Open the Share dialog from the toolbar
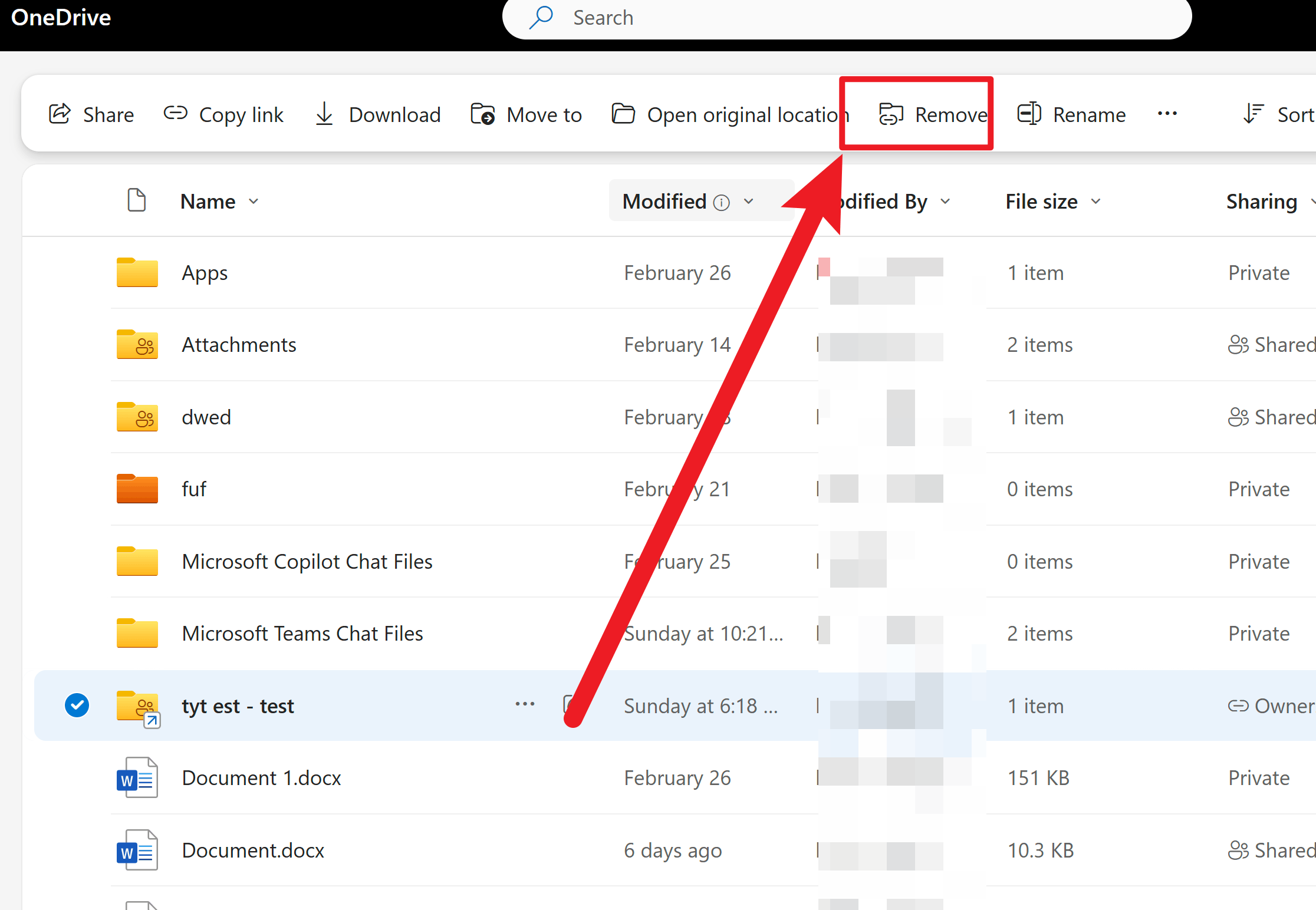 (x=60, y=114)
